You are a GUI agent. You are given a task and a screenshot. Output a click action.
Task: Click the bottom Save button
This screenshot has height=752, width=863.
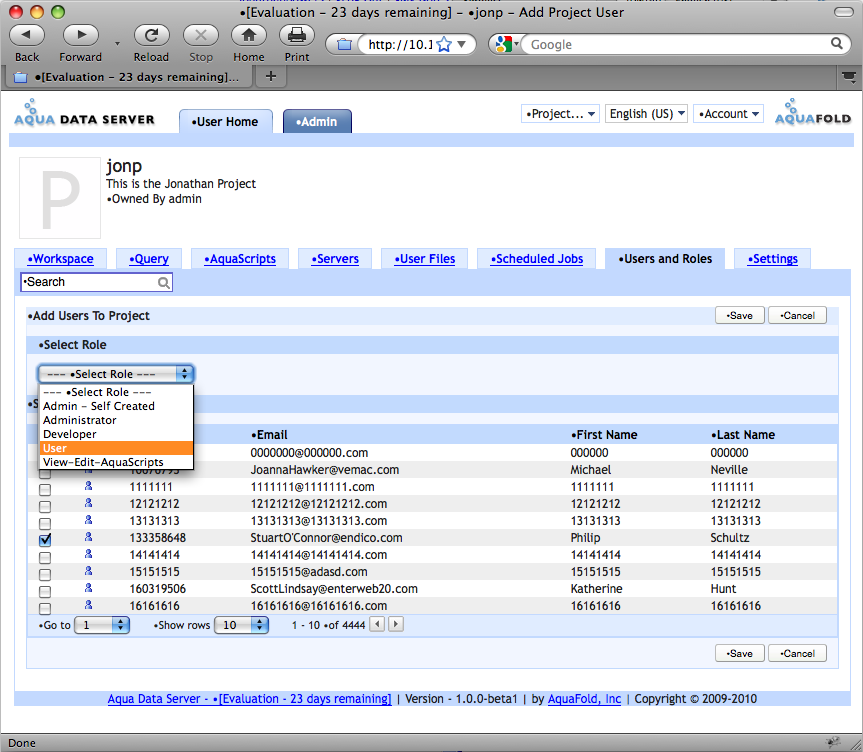coord(740,653)
